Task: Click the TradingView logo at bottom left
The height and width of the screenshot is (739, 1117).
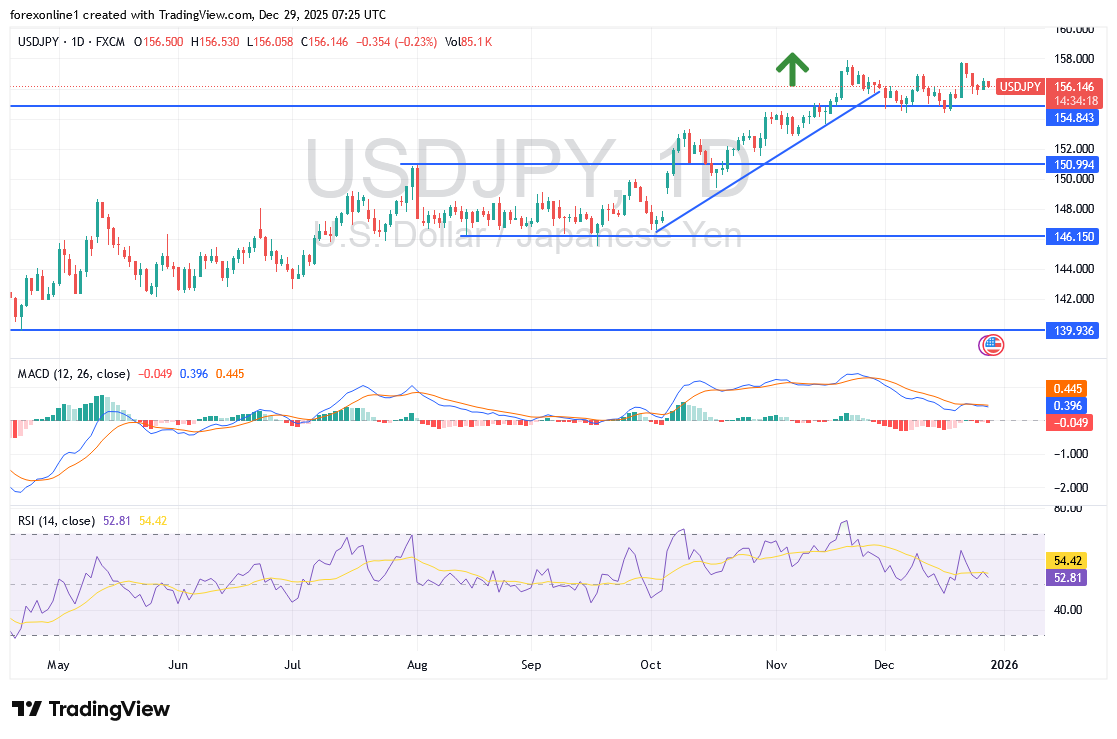Action: [91, 709]
